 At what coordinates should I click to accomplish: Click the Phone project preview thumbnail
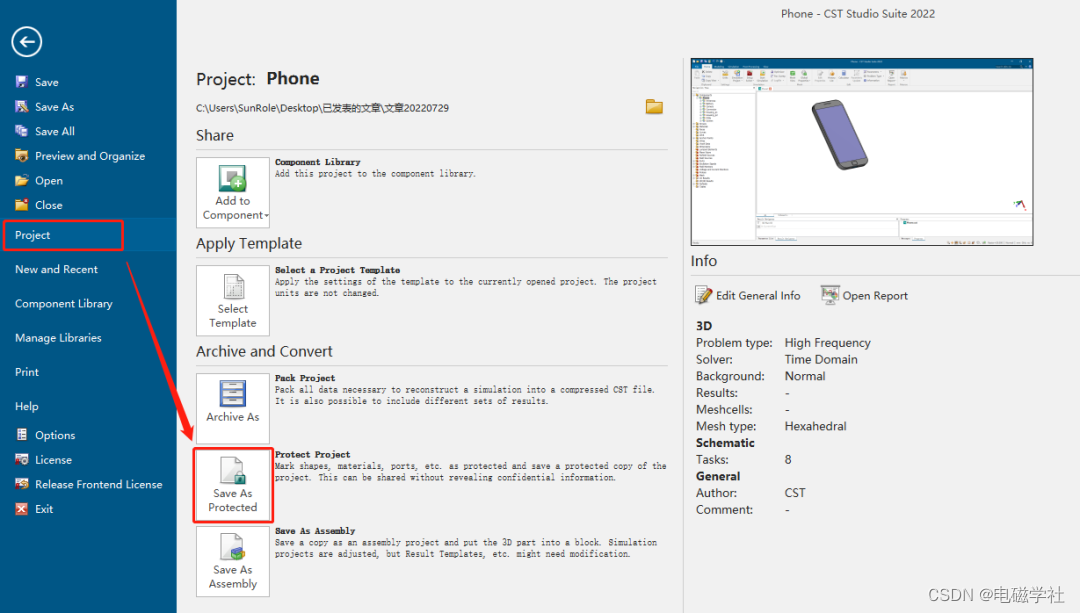click(x=862, y=152)
